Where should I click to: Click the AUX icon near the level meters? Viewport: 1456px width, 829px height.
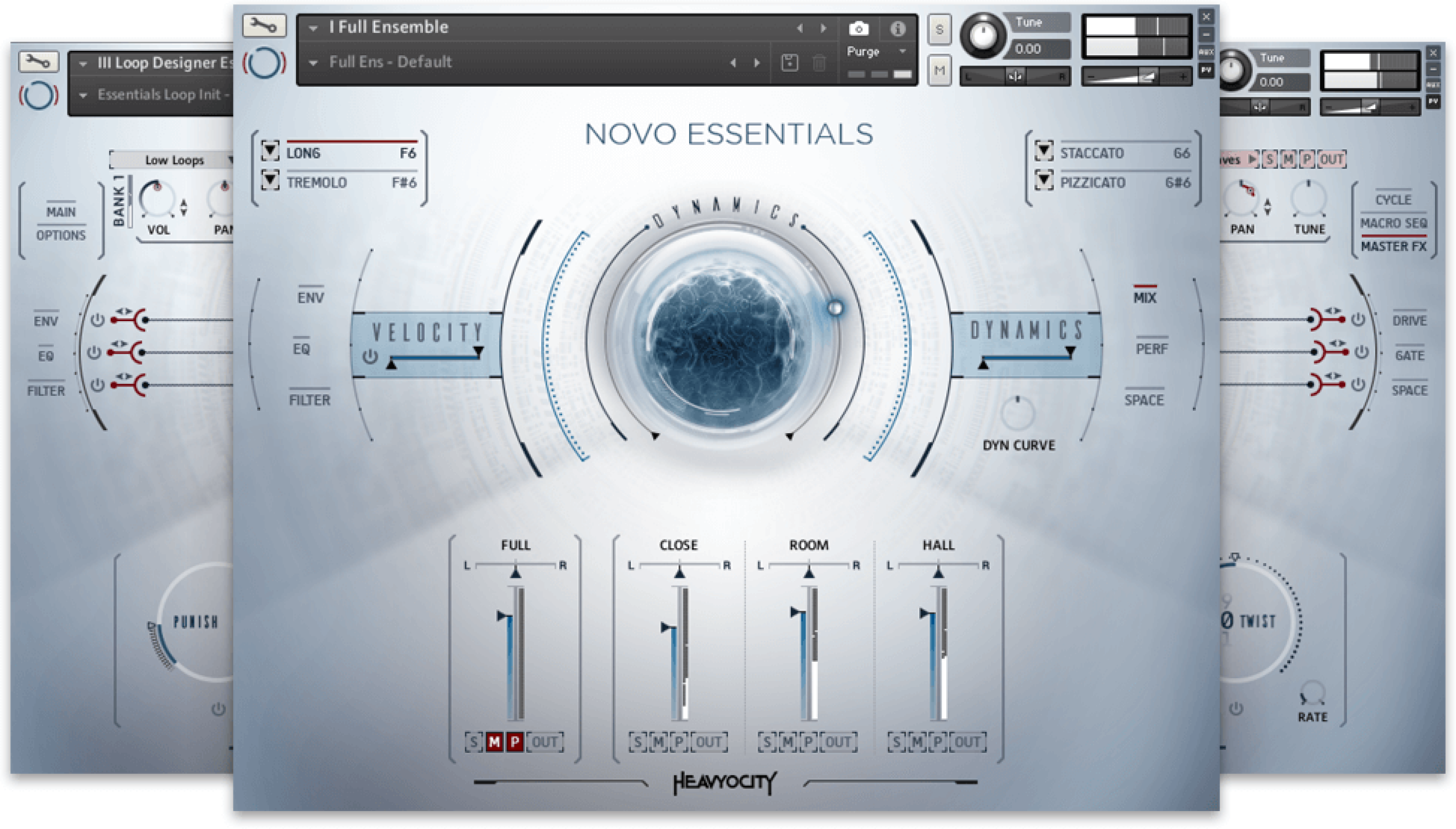[1206, 52]
